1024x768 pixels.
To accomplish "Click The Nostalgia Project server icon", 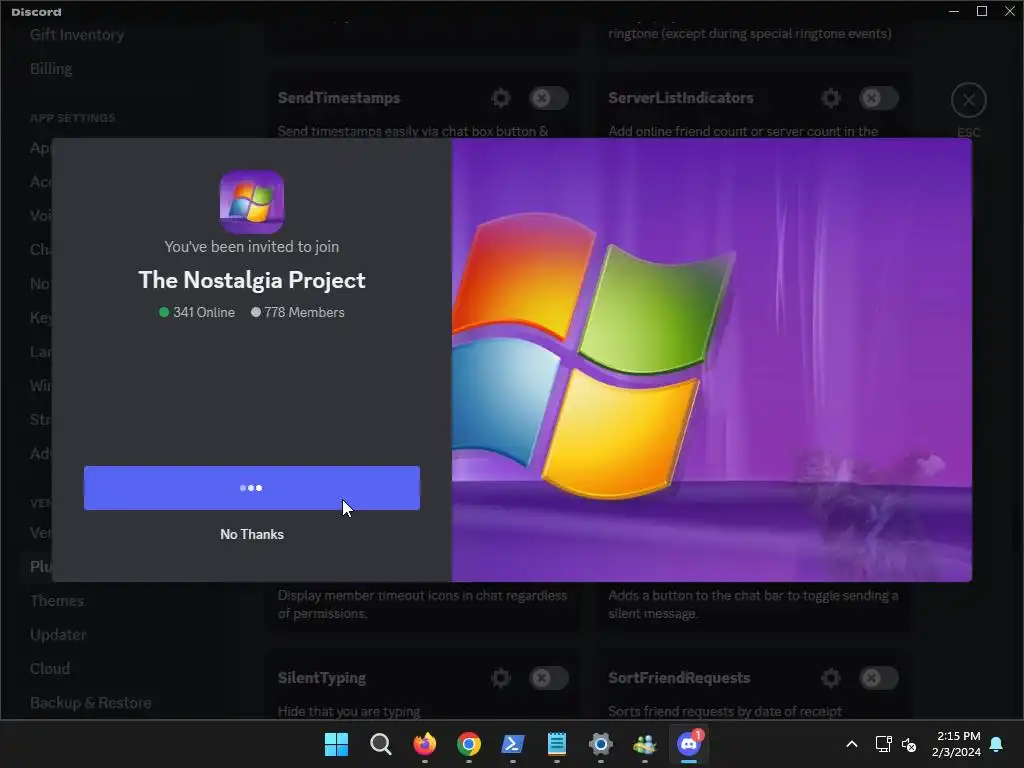I will click(251, 202).
